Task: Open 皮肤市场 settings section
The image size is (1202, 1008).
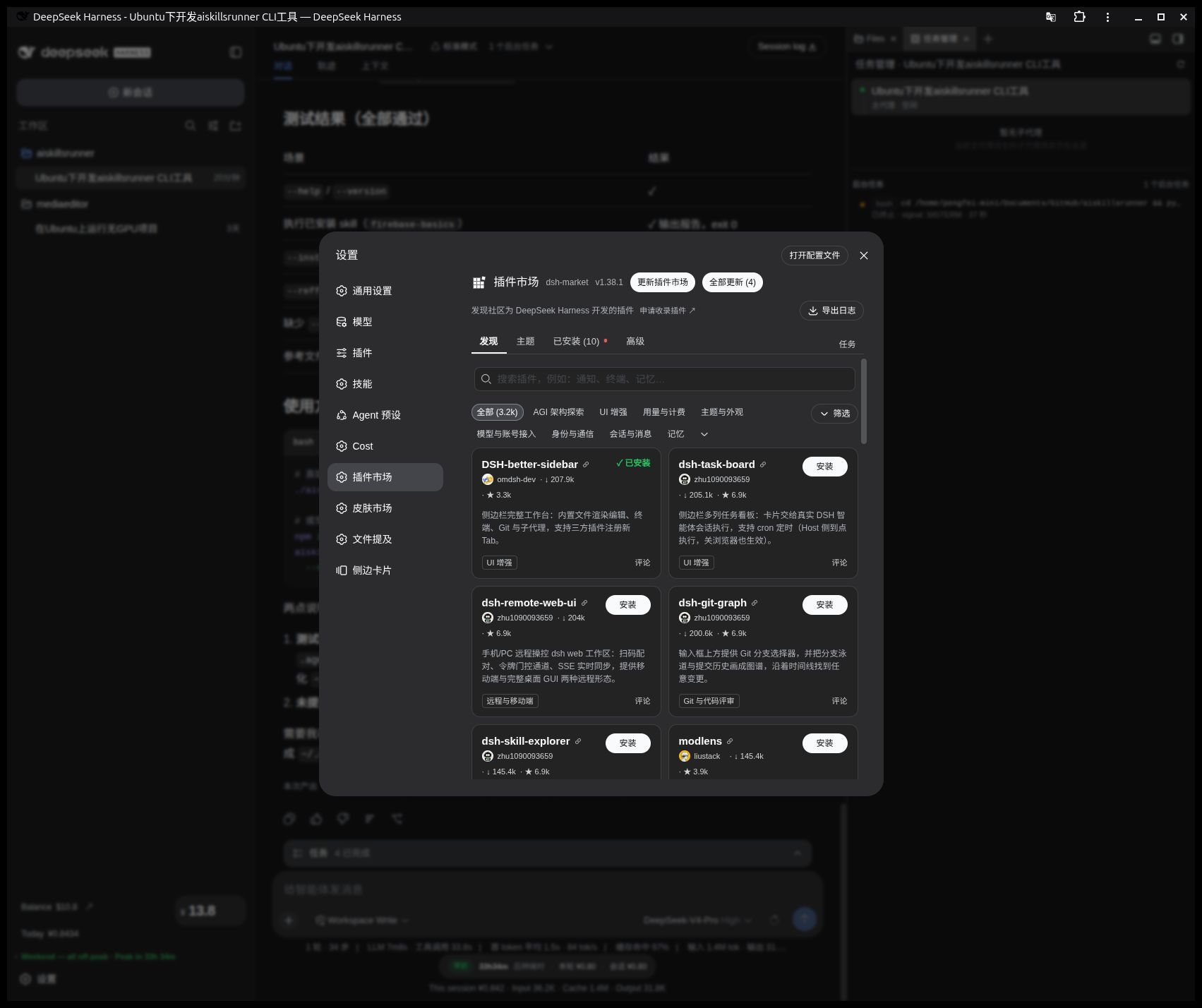Action: [385, 508]
